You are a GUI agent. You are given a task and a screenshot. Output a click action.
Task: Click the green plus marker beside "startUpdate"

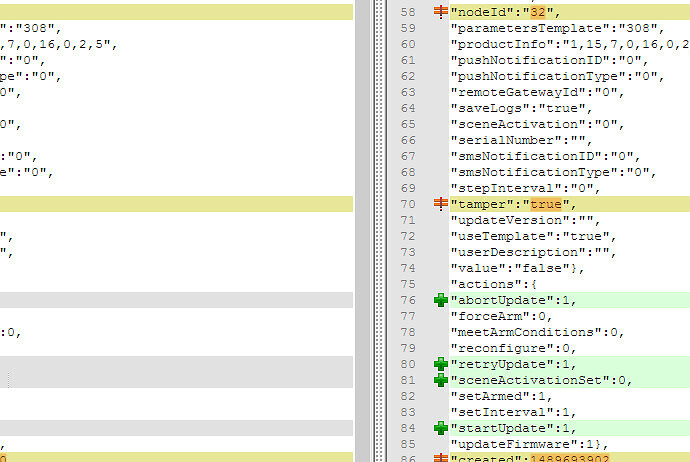(440, 428)
